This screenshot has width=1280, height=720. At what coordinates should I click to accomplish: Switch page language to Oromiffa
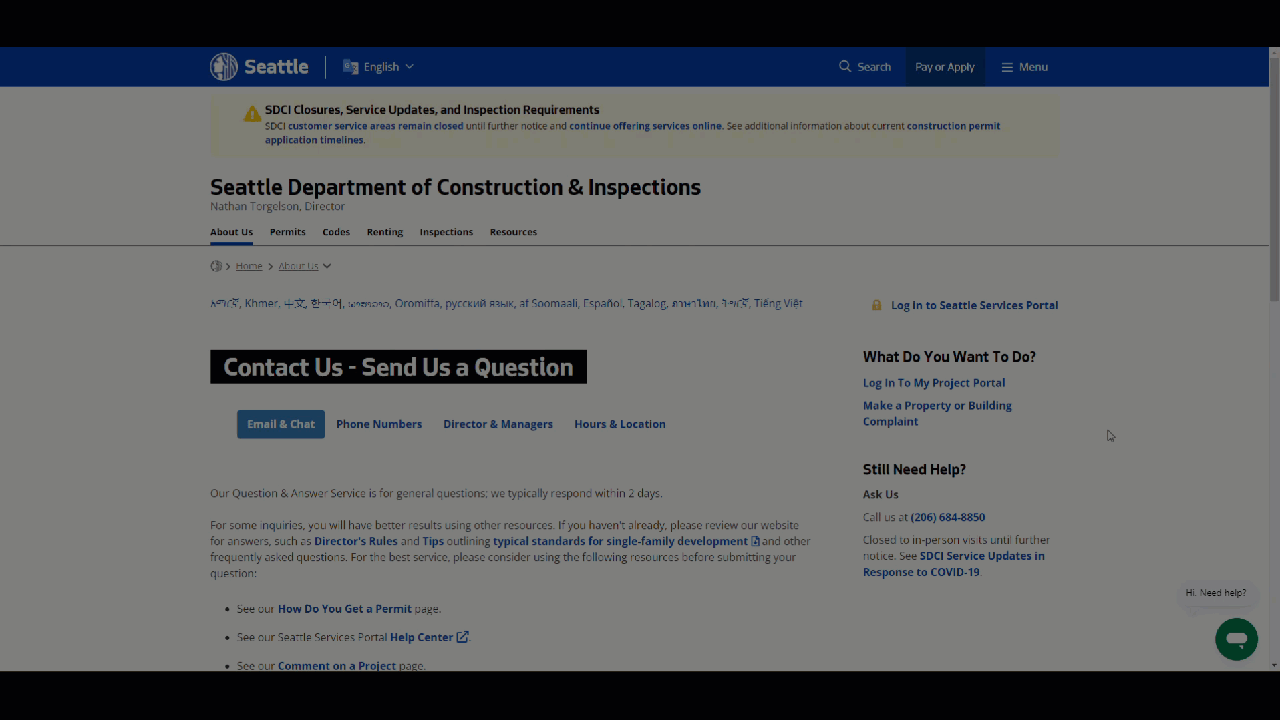tap(417, 303)
